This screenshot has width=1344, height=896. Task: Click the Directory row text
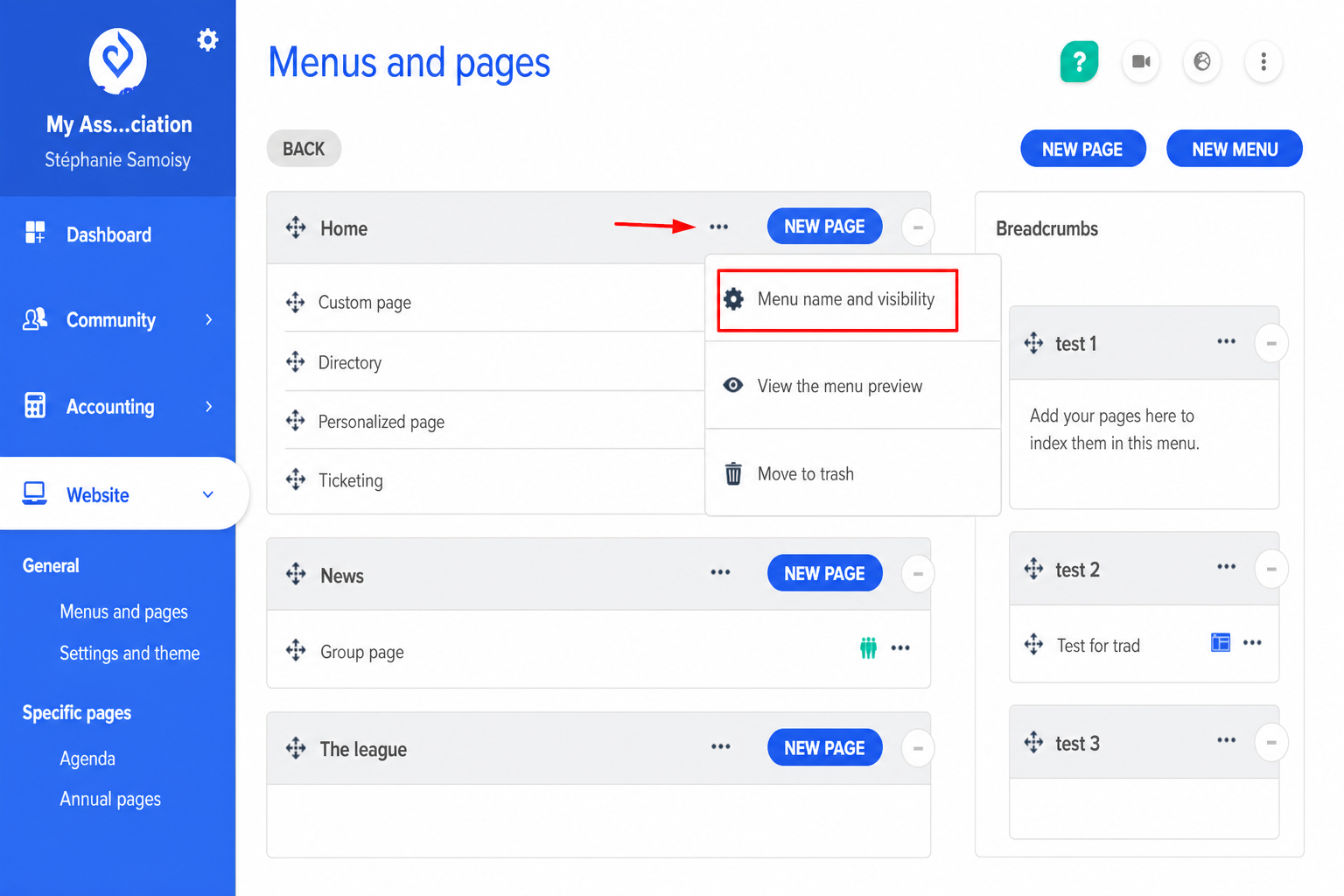click(x=350, y=362)
